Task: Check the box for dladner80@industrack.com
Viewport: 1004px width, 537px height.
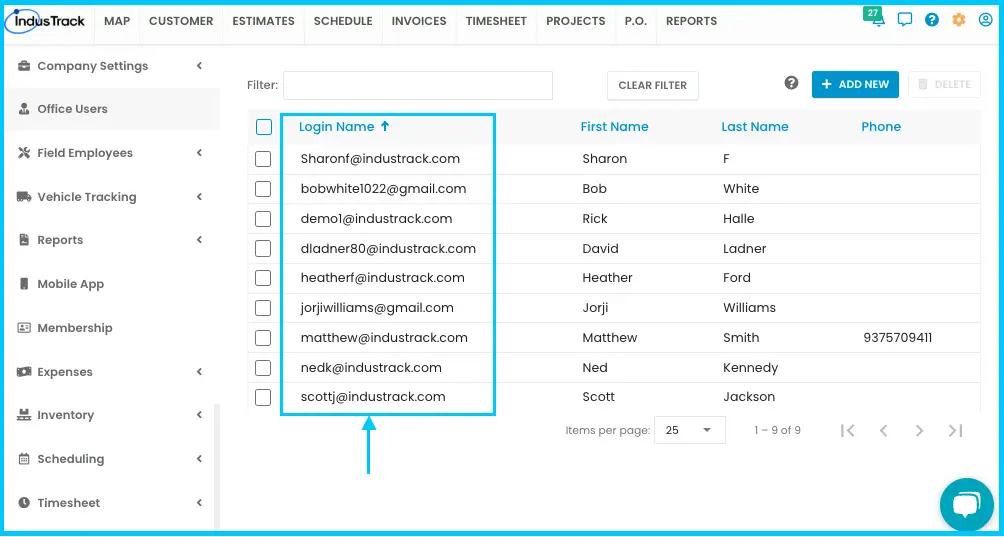Action: 263,248
